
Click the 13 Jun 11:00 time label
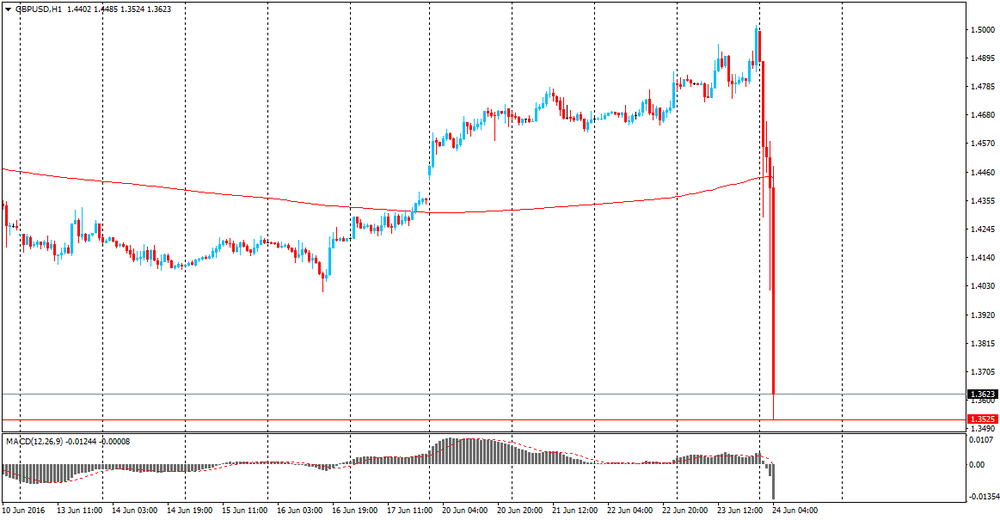tap(81, 510)
